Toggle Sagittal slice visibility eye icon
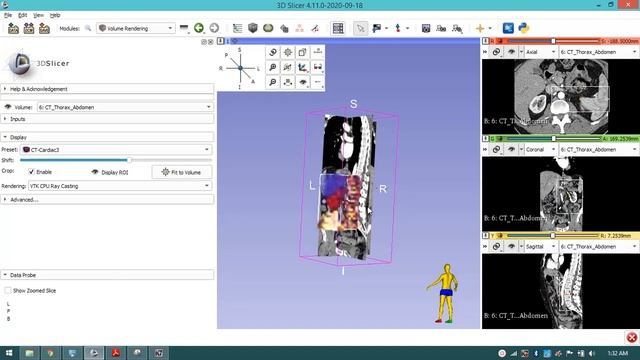 click(x=511, y=247)
